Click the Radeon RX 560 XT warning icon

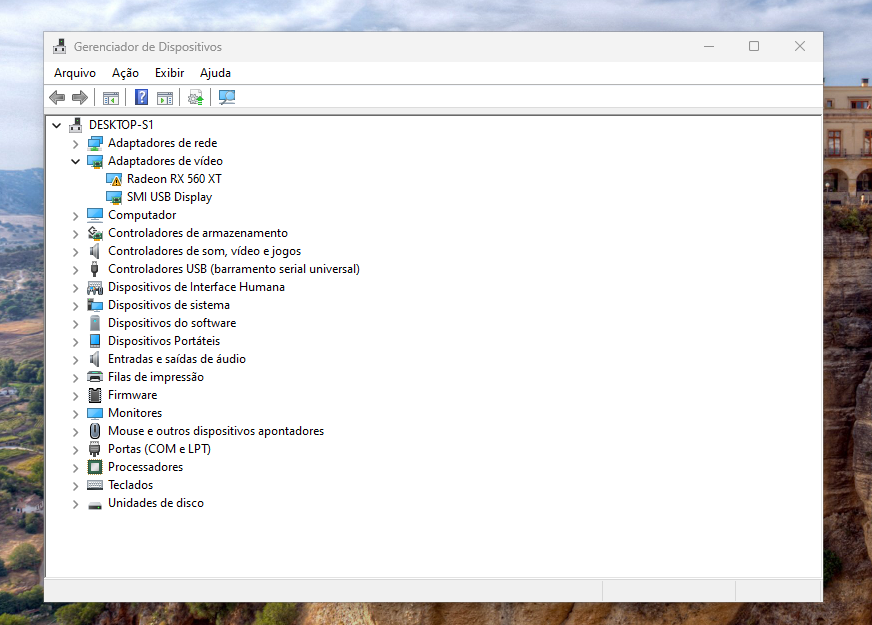(113, 179)
